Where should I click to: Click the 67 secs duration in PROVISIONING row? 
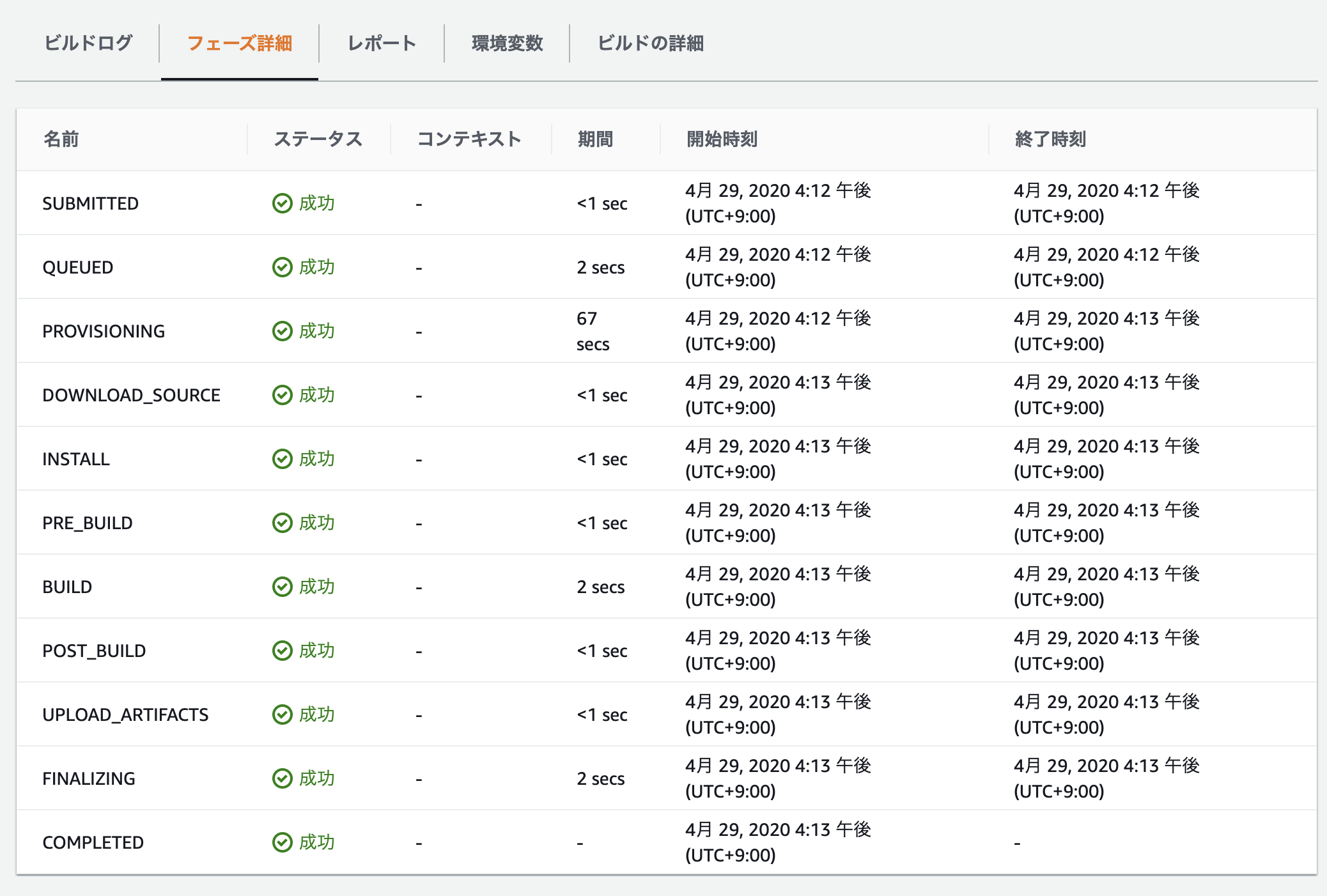point(593,331)
